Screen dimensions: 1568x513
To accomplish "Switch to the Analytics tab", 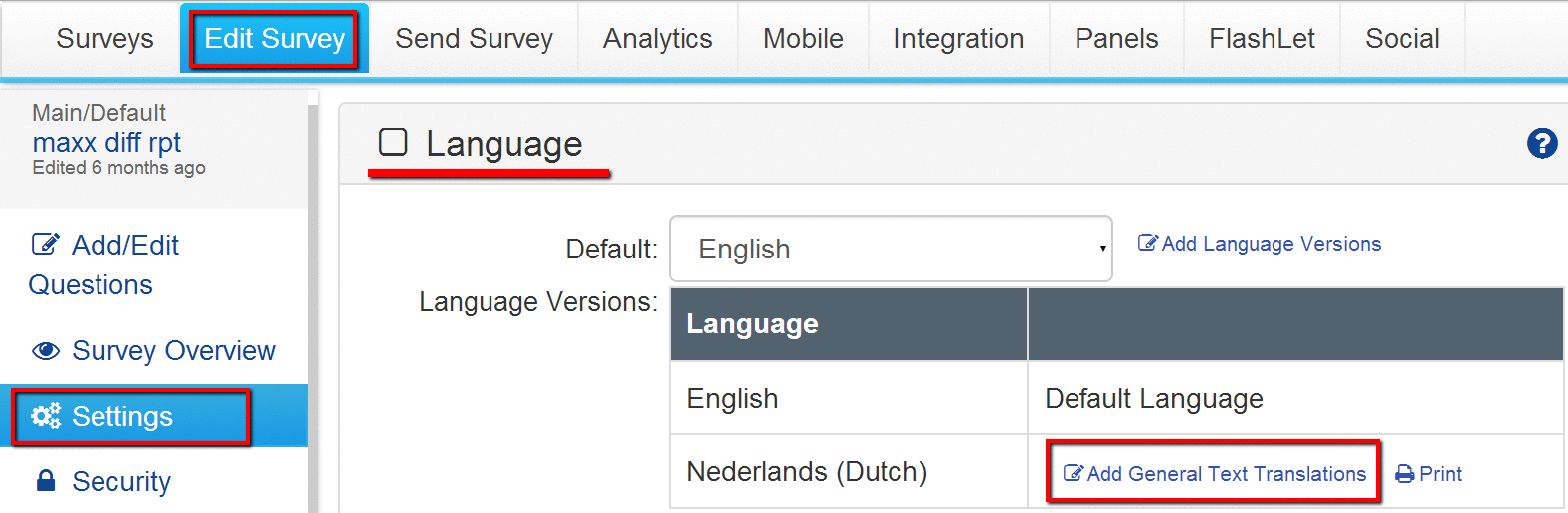I will tap(658, 39).
